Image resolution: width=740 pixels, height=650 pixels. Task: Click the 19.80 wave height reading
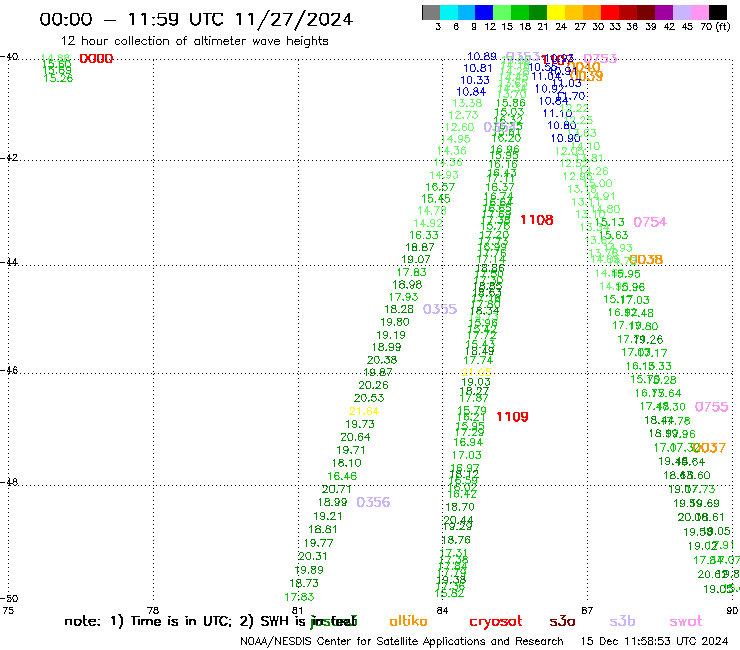[x=395, y=322]
